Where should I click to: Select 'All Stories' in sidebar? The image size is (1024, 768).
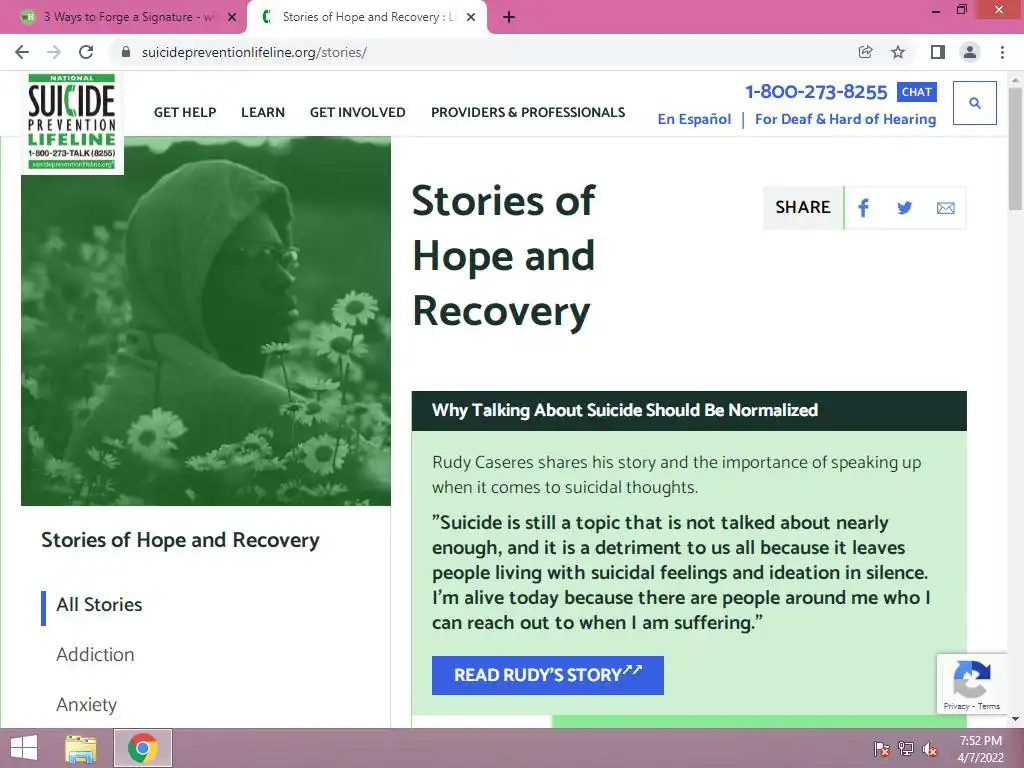99,605
